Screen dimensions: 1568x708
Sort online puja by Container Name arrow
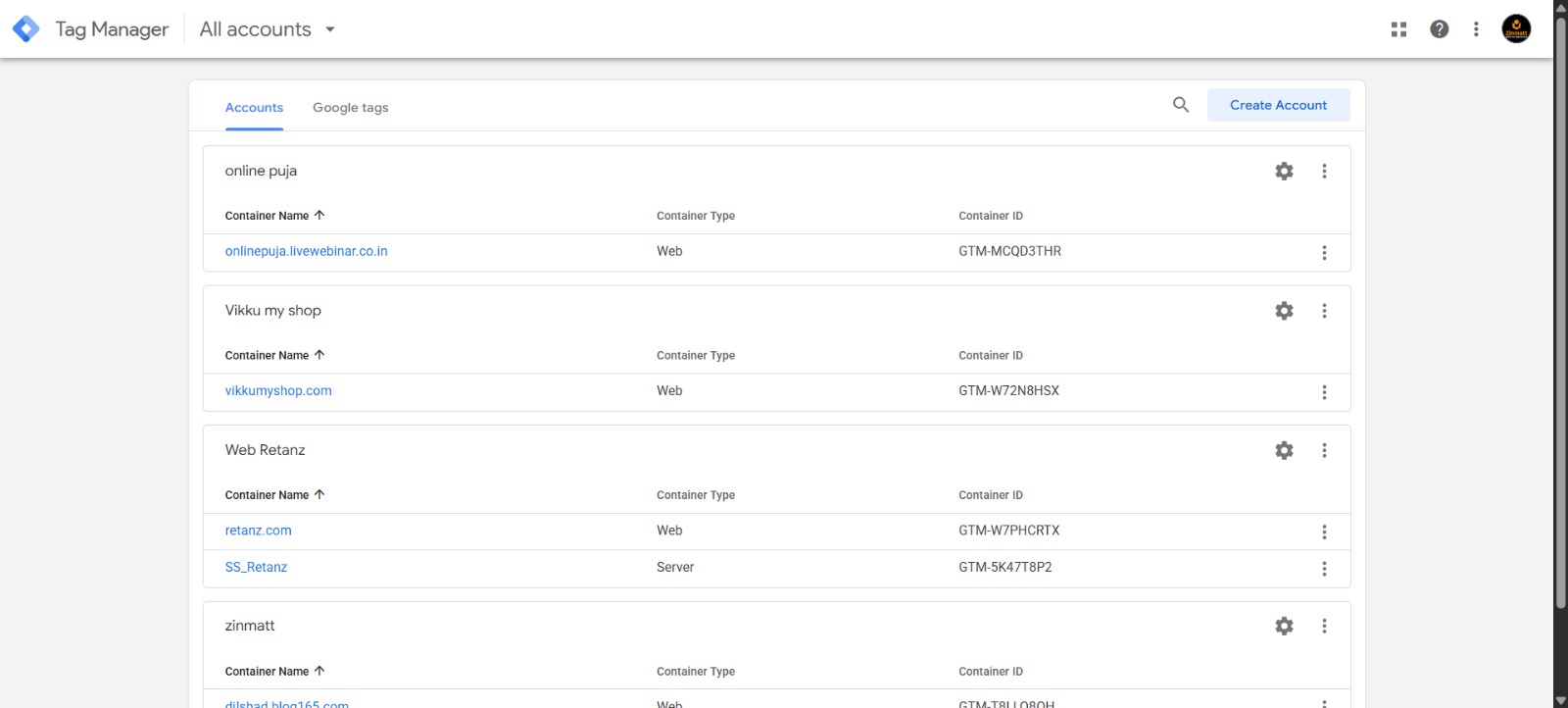(x=319, y=215)
